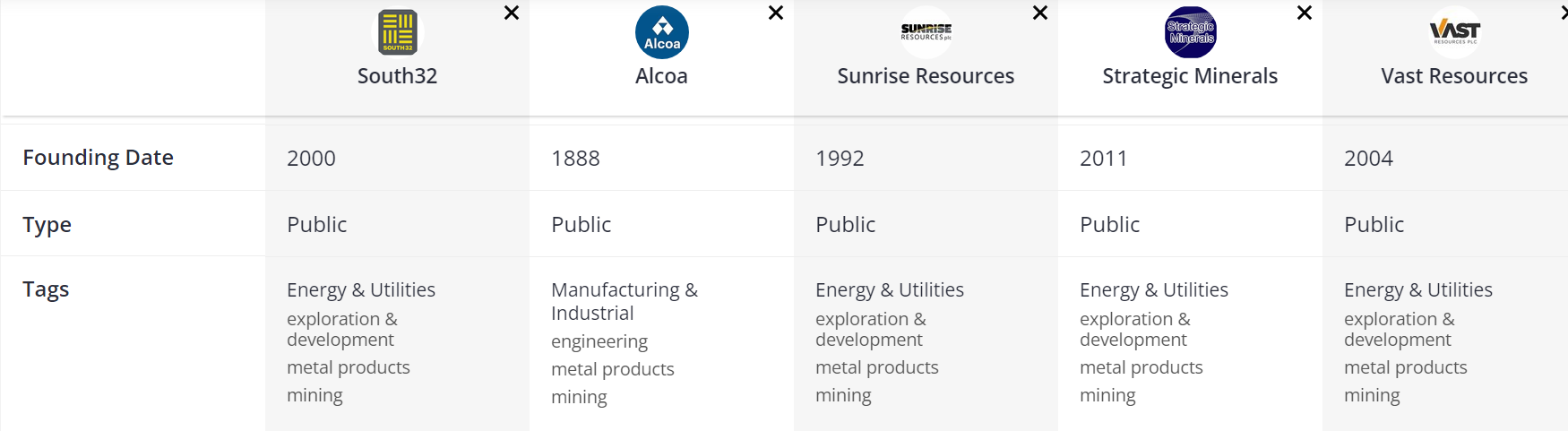Open Vast Resources company name link
Viewport: 1568px width, 431px height.
coord(1454,76)
